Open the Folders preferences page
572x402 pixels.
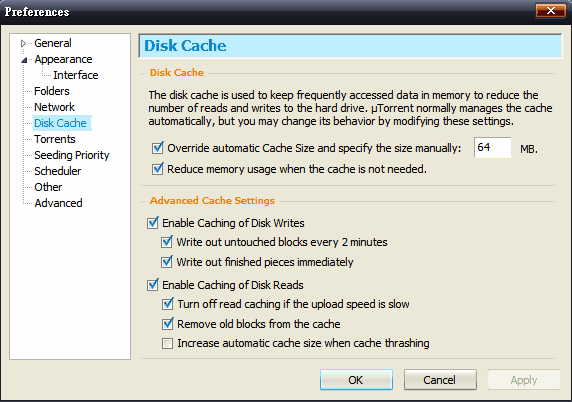[x=52, y=91]
